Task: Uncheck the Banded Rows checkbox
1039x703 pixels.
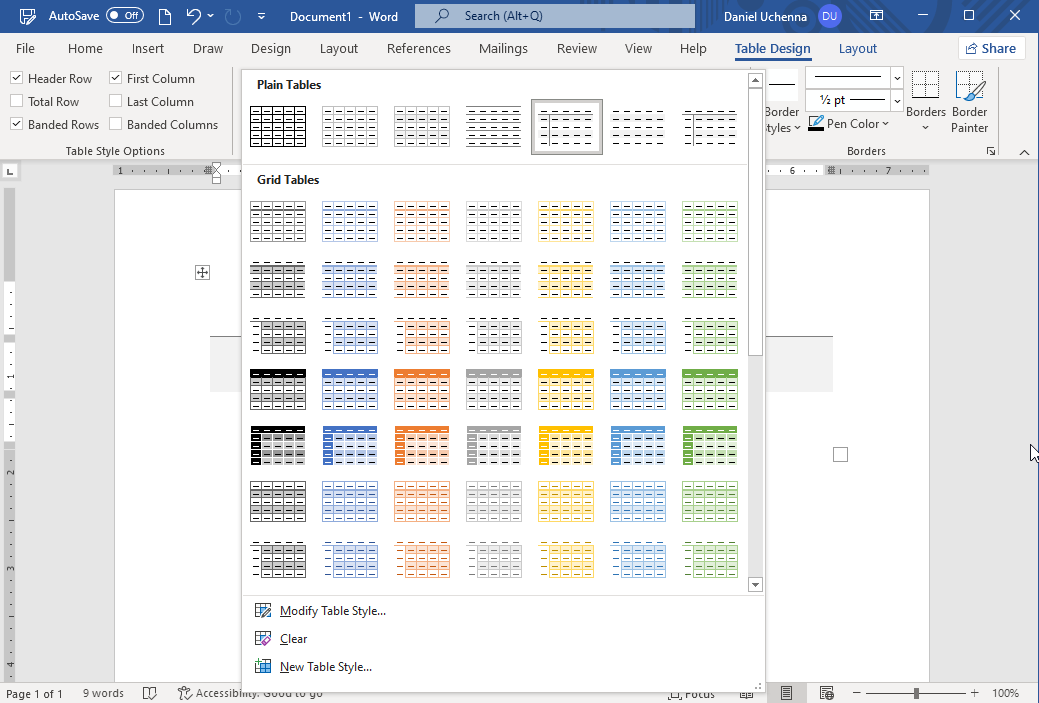Action: tap(17, 124)
